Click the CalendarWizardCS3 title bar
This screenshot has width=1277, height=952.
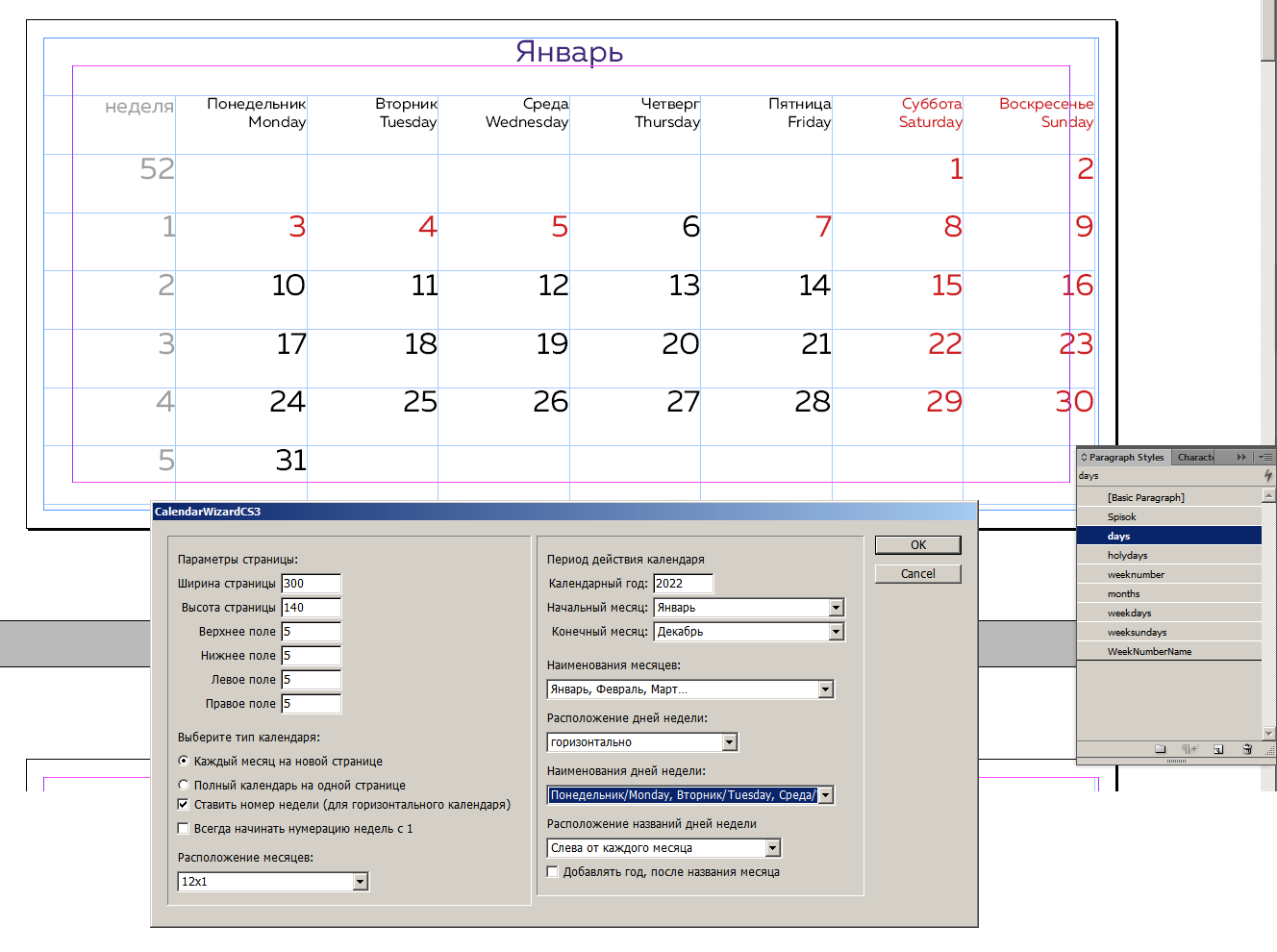pyautogui.click(x=564, y=512)
